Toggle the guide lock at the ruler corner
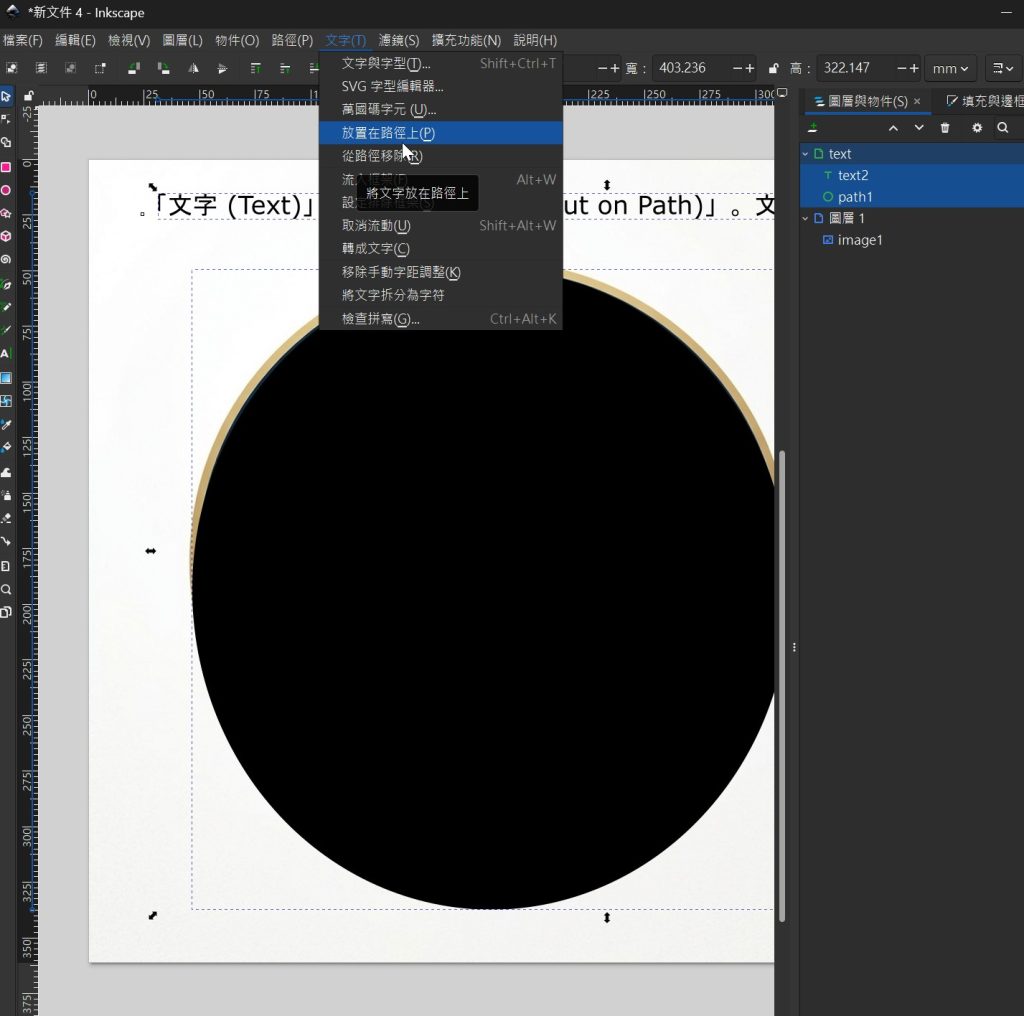The image size is (1024, 1016). pyautogui.click(x=29, y=96)
